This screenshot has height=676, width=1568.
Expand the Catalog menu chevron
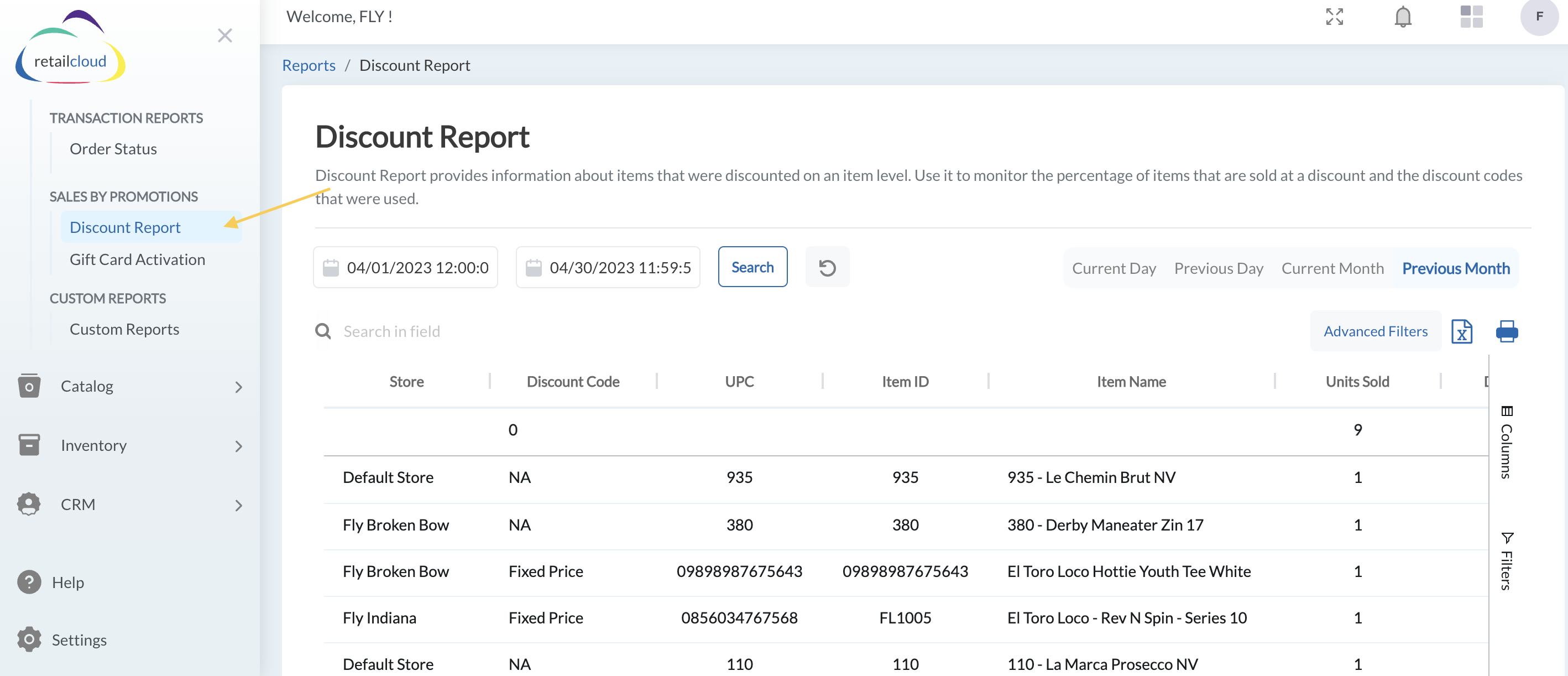click(x=239, y=387)
